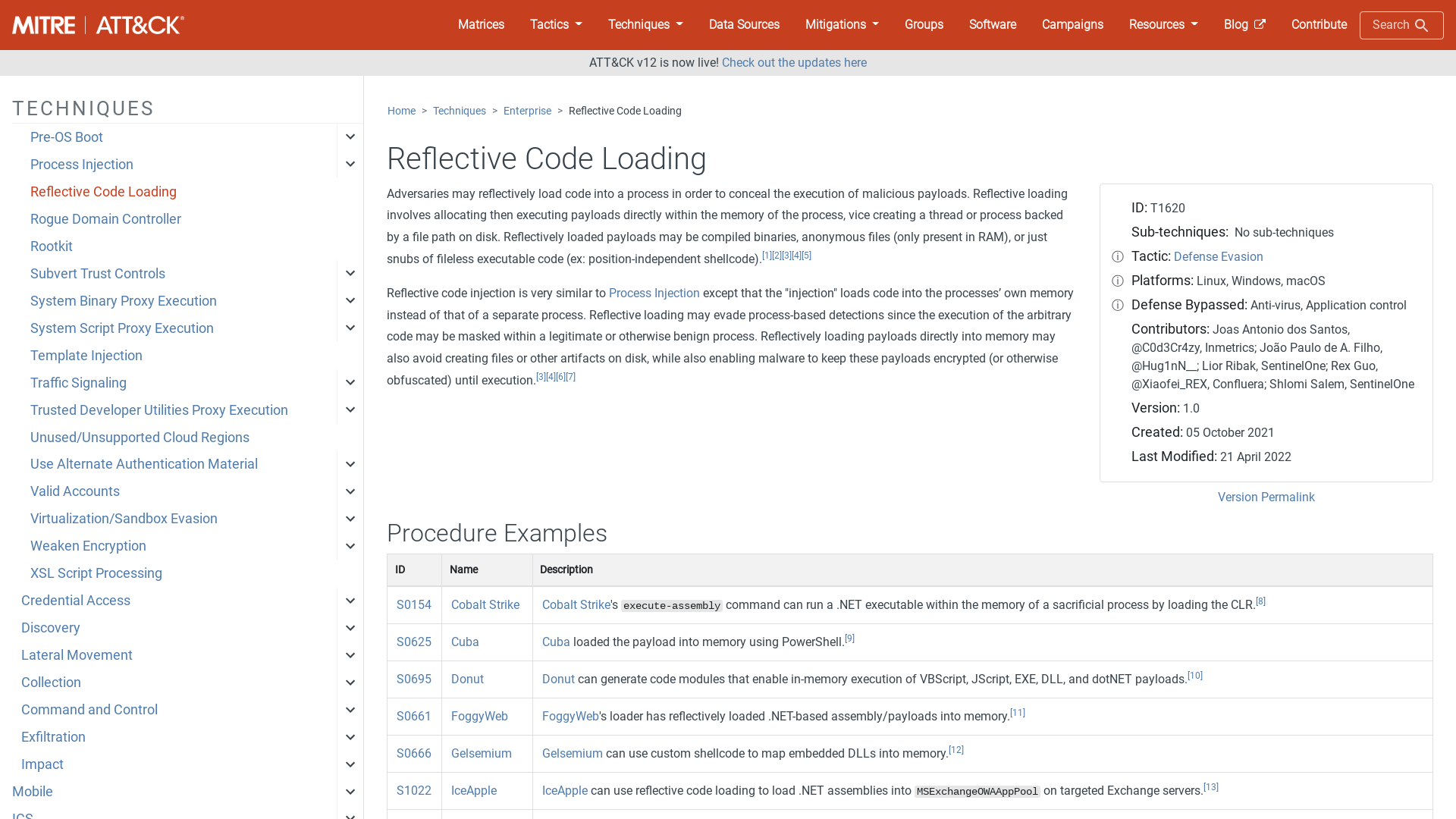Expand the Weaken Encryption chevron
1456x819 pixels.
tap(350, 546)
